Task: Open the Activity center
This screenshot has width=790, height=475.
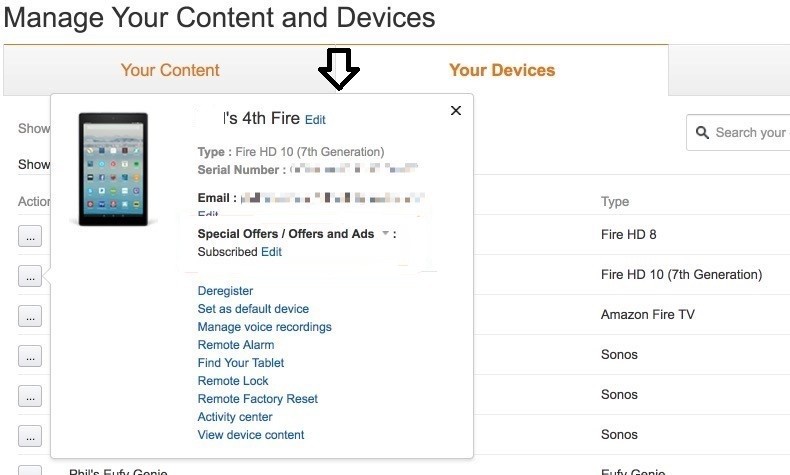Action: (x=235, y=417)
